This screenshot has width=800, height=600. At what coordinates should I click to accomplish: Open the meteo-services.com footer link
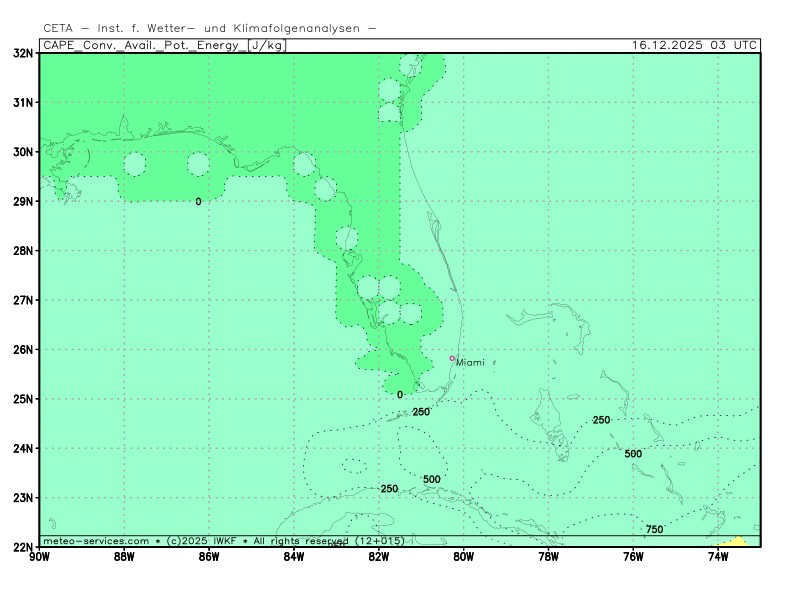pos(96,541)
